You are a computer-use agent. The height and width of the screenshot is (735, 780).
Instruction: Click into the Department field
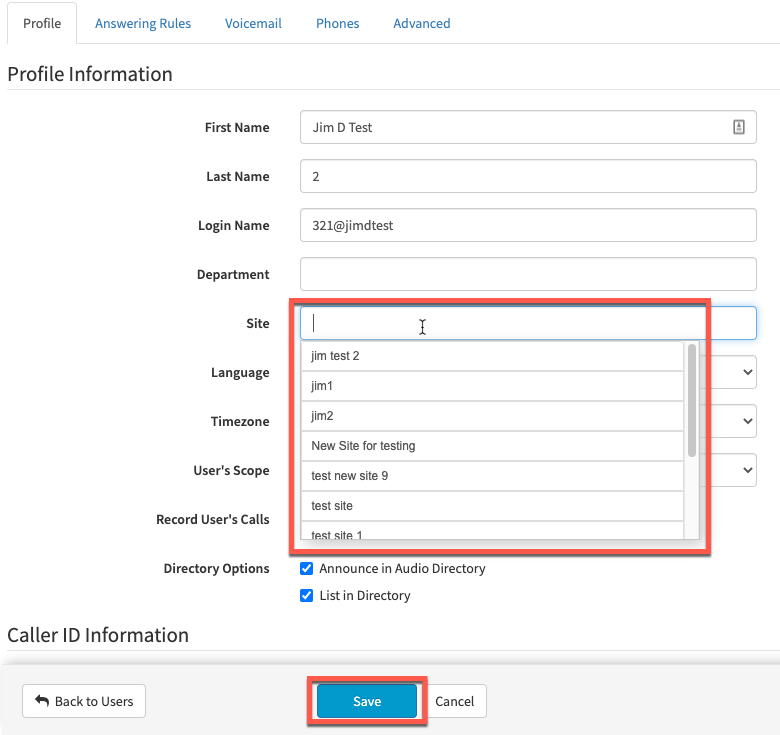[x=528, y=274]
